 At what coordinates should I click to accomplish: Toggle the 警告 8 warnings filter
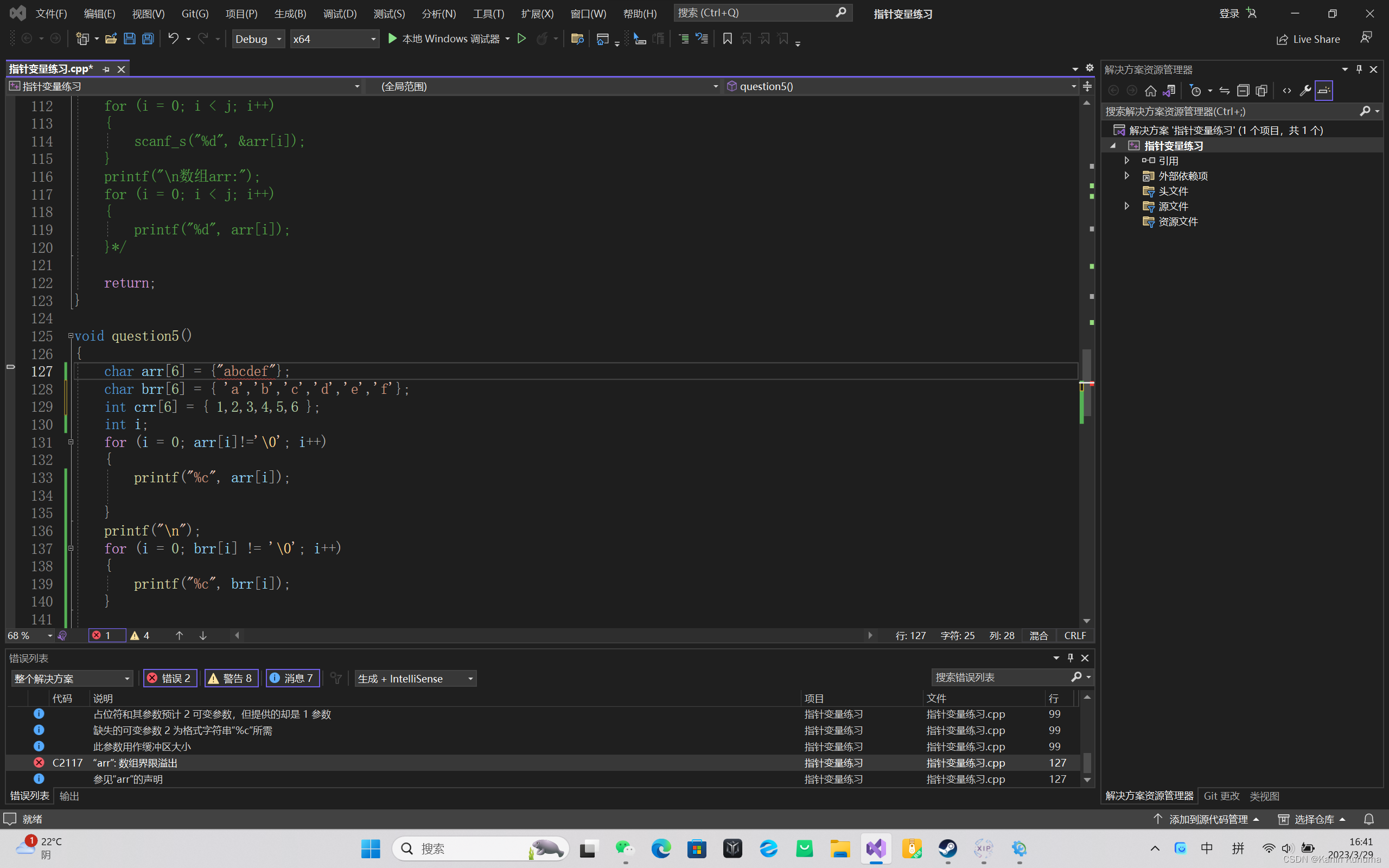(x=231, y=678)
